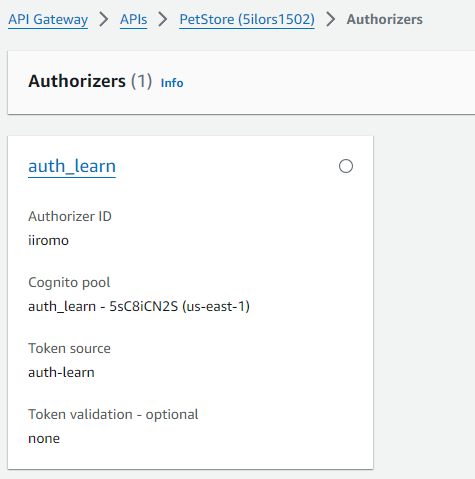Click the Token source value auth-learn
The width and height of the screenshot is (475, 479).
tap(61, 372)
